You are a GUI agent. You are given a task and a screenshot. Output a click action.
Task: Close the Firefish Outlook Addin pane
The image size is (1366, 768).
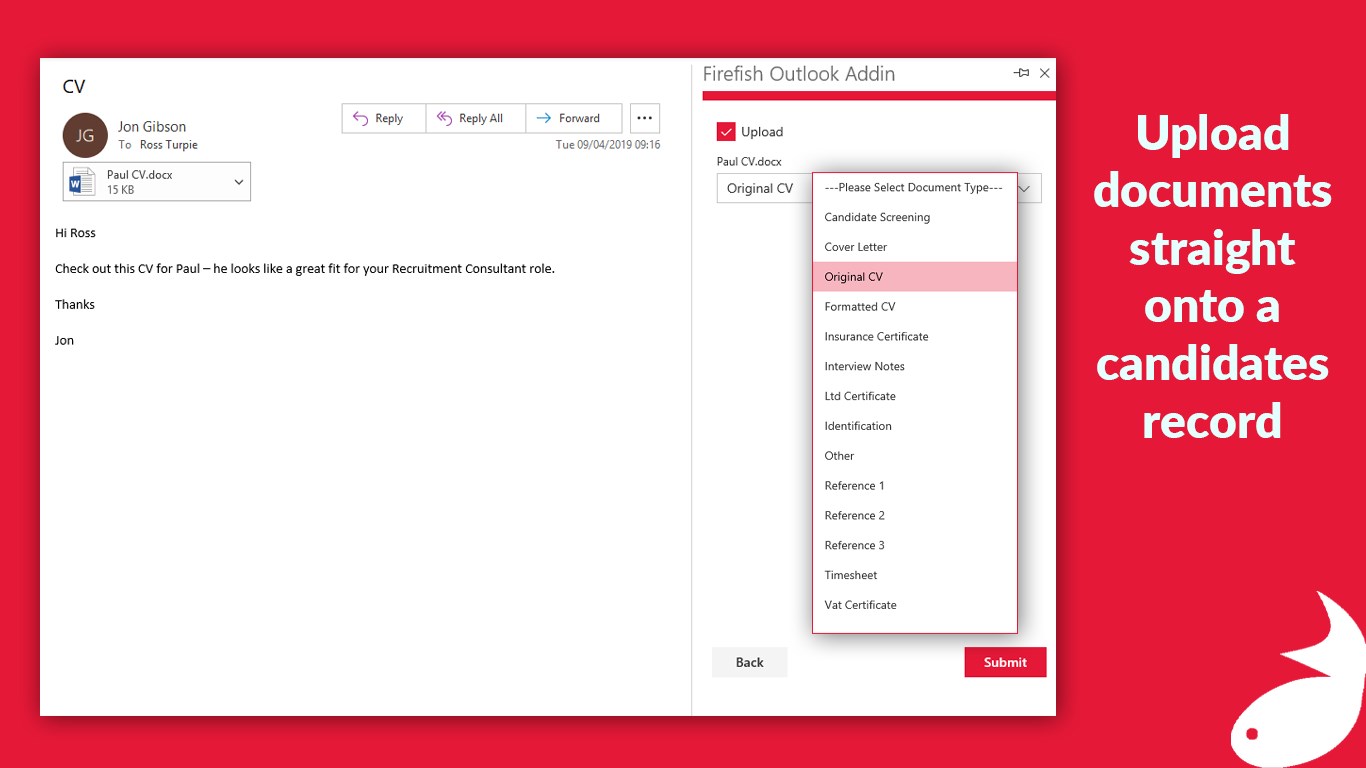tap(1045, 73)
